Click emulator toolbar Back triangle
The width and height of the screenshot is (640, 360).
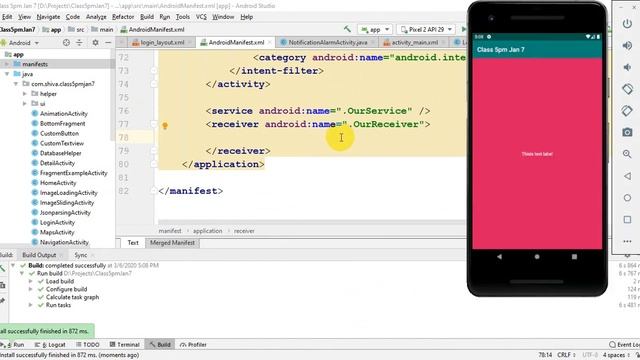pyautogui.click(x=627, y=176)
